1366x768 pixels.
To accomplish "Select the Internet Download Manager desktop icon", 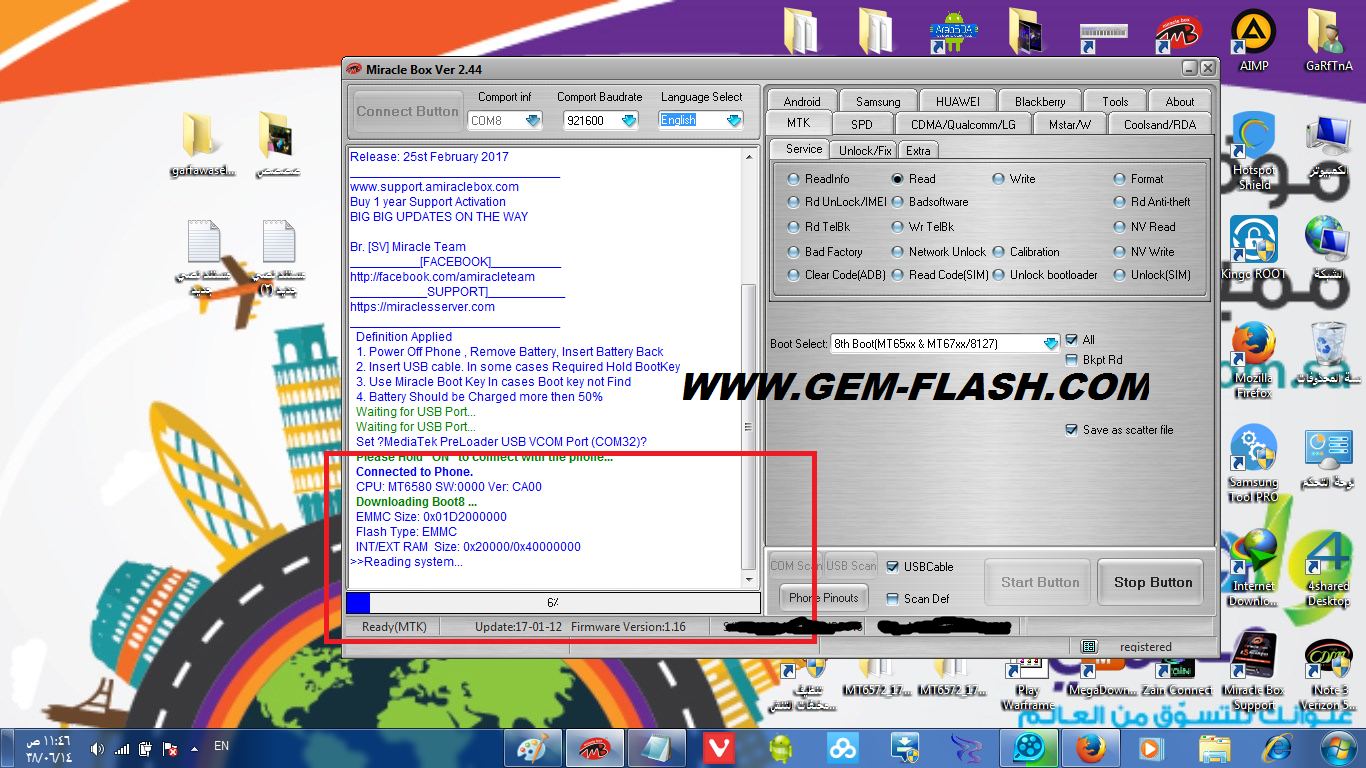I will click(x=1254, y=566).
